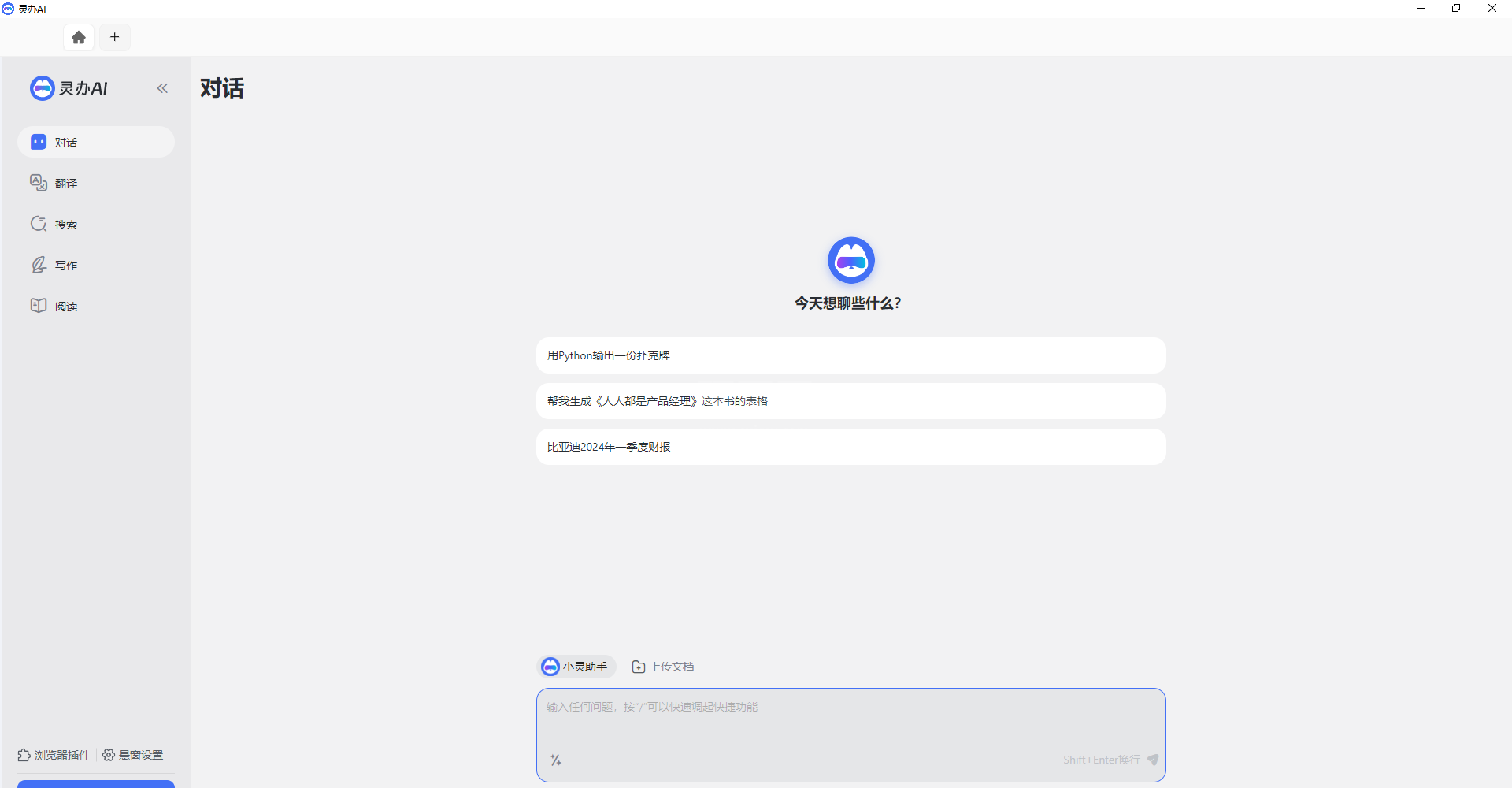Restore down the 灵办AI window
Screen dimensions: 1512x788
[1456, 9]
